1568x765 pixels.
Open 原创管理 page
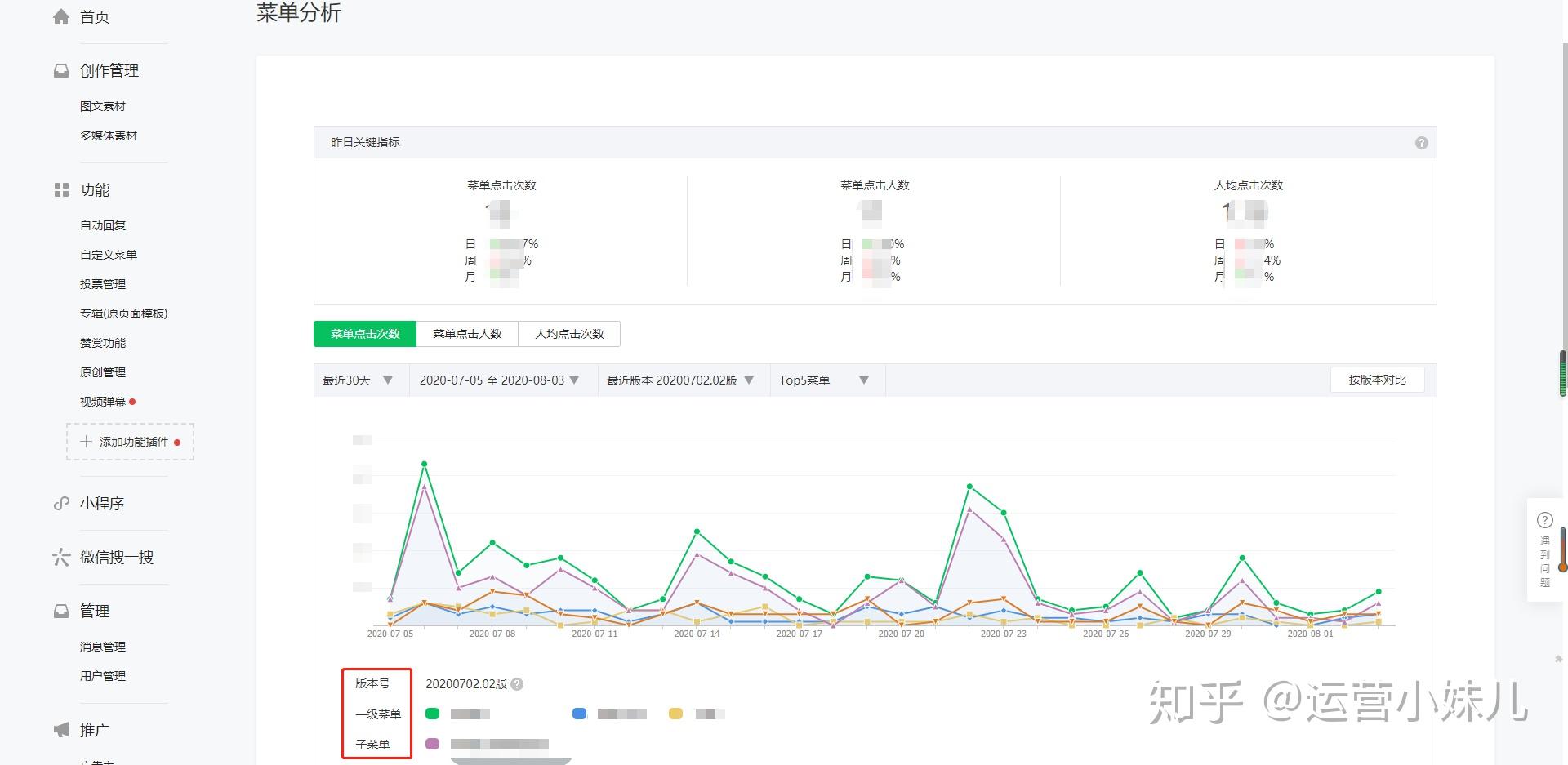(x=103, y=372)
